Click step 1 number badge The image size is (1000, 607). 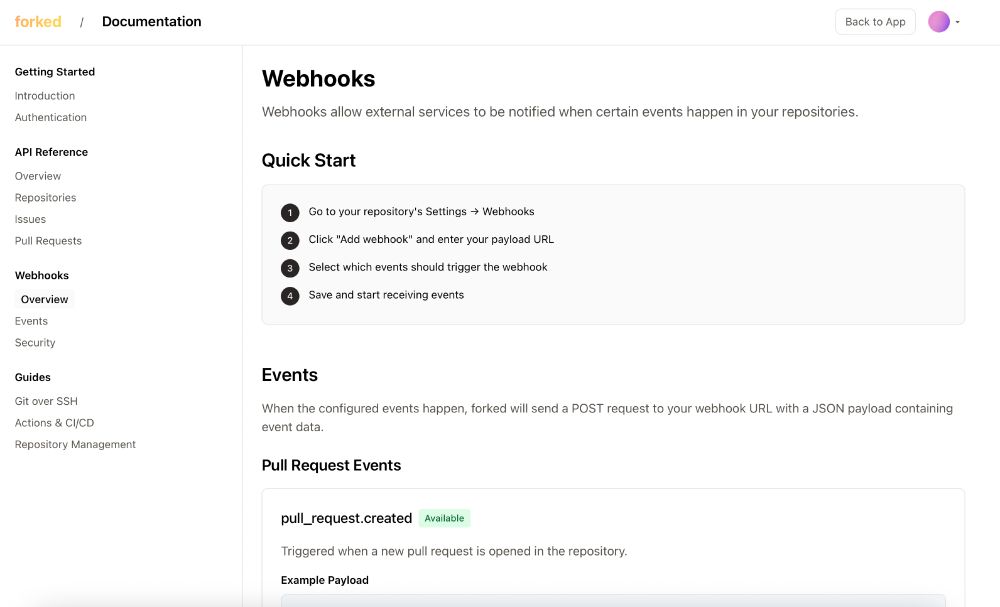(290, 212)
